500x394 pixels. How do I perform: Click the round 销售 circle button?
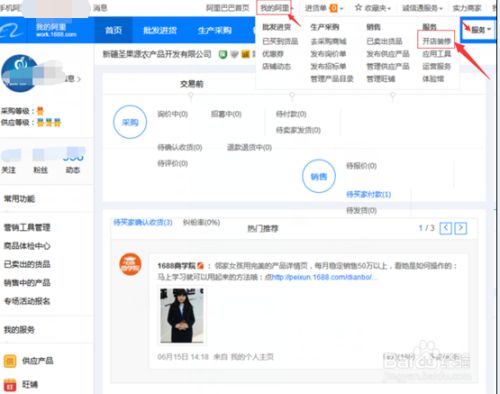(319, 176)
